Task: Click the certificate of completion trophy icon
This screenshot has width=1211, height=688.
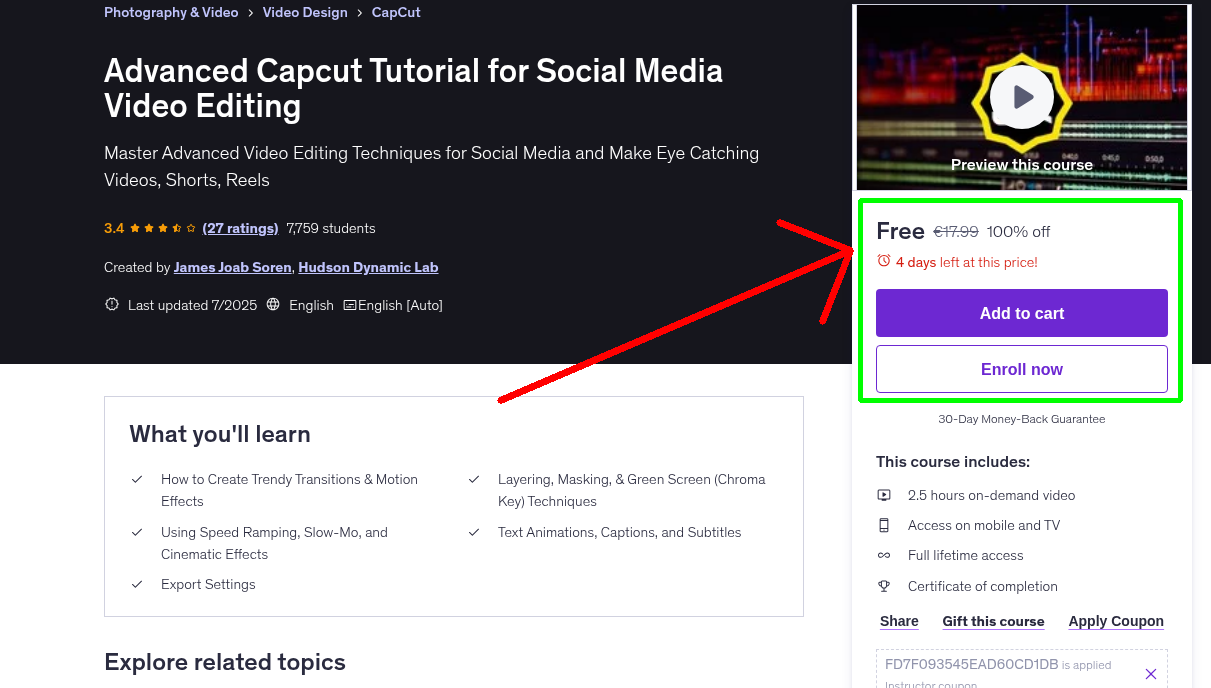Action: coord(884,586)
